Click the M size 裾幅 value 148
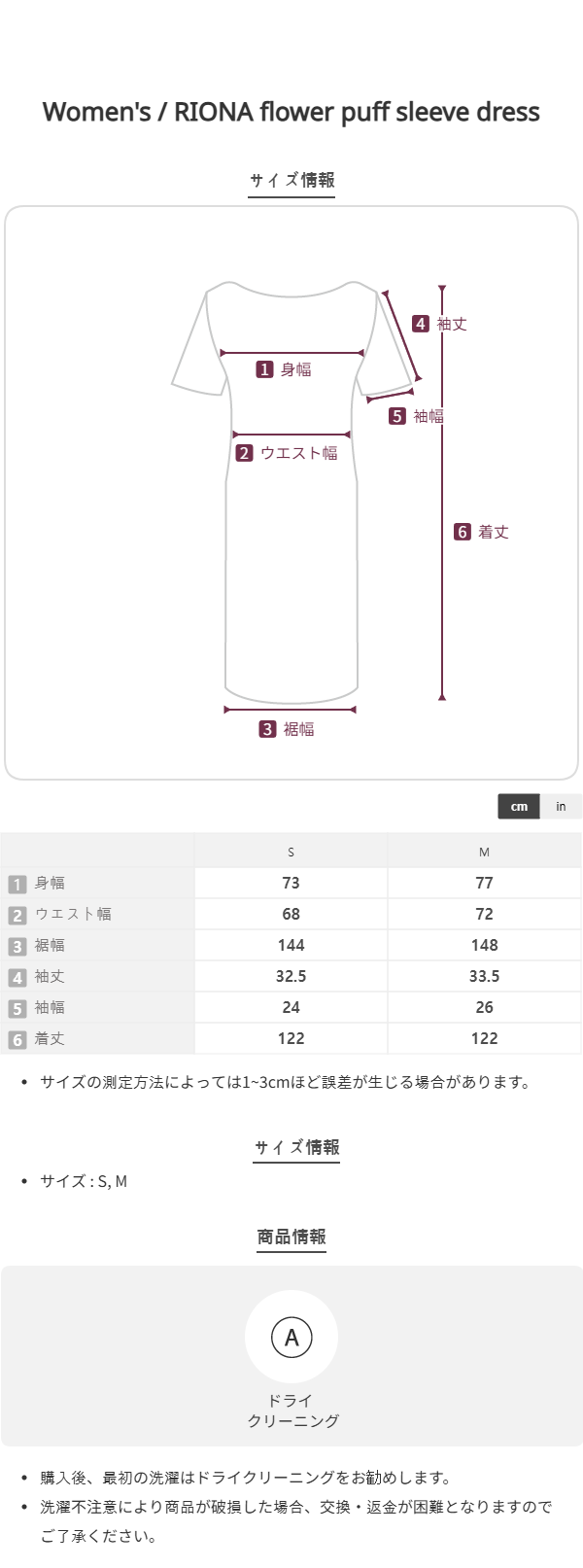The width and height of the screenshot is (583, 1568). [x=484, y=945]
